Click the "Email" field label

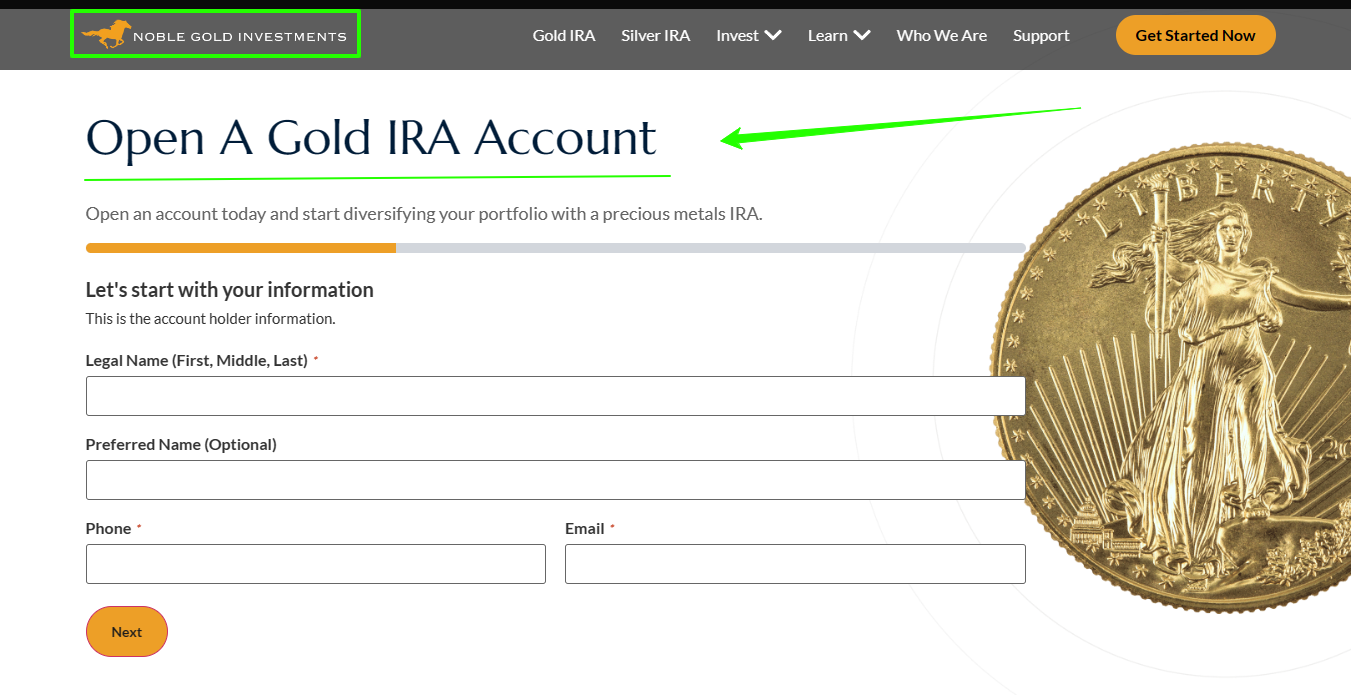[x=585, y=528]
